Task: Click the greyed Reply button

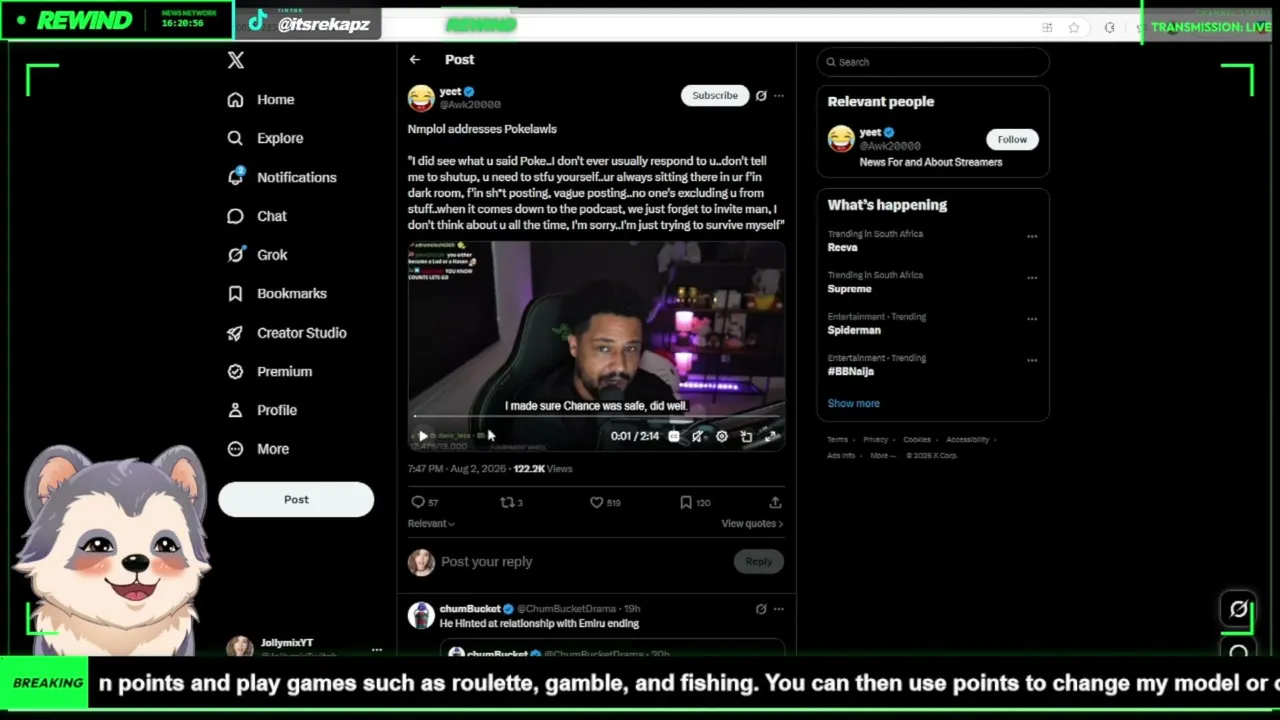Action: [x=758, y=562]
